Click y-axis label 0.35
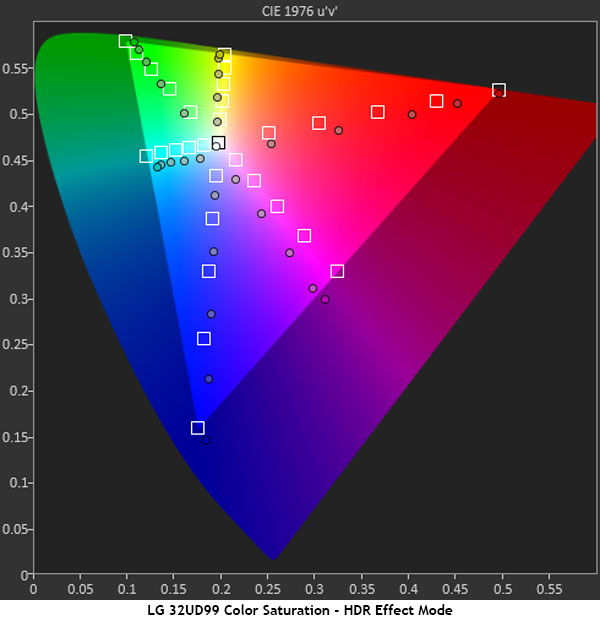Viewport: 600px width, 620px height. (15, 252)
